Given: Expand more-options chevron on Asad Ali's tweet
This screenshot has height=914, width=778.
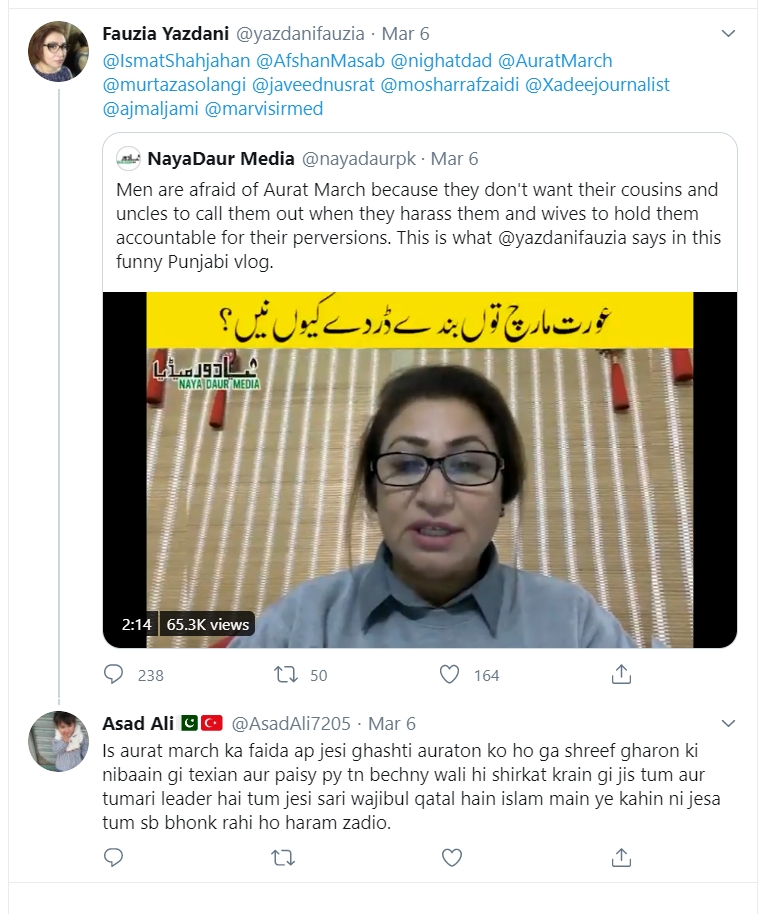Looking at the screenshot, I should pyautogui.click(x=728, y=723).
